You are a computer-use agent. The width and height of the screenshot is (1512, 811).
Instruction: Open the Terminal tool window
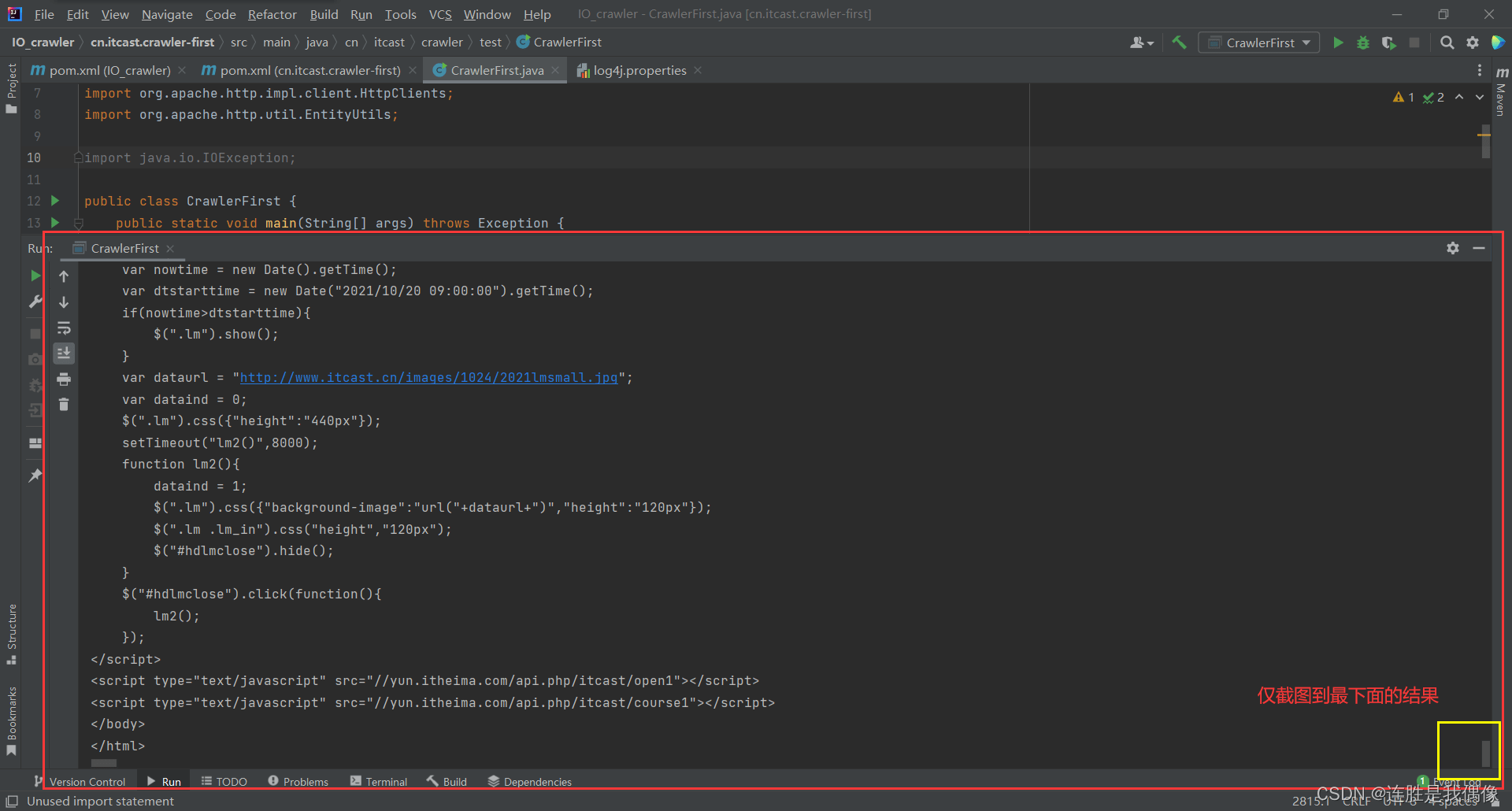tap(379, 781)
